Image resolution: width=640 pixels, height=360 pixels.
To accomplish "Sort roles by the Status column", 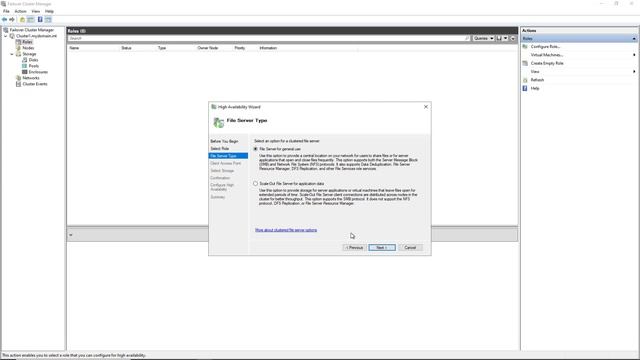I will pos(126,48).
